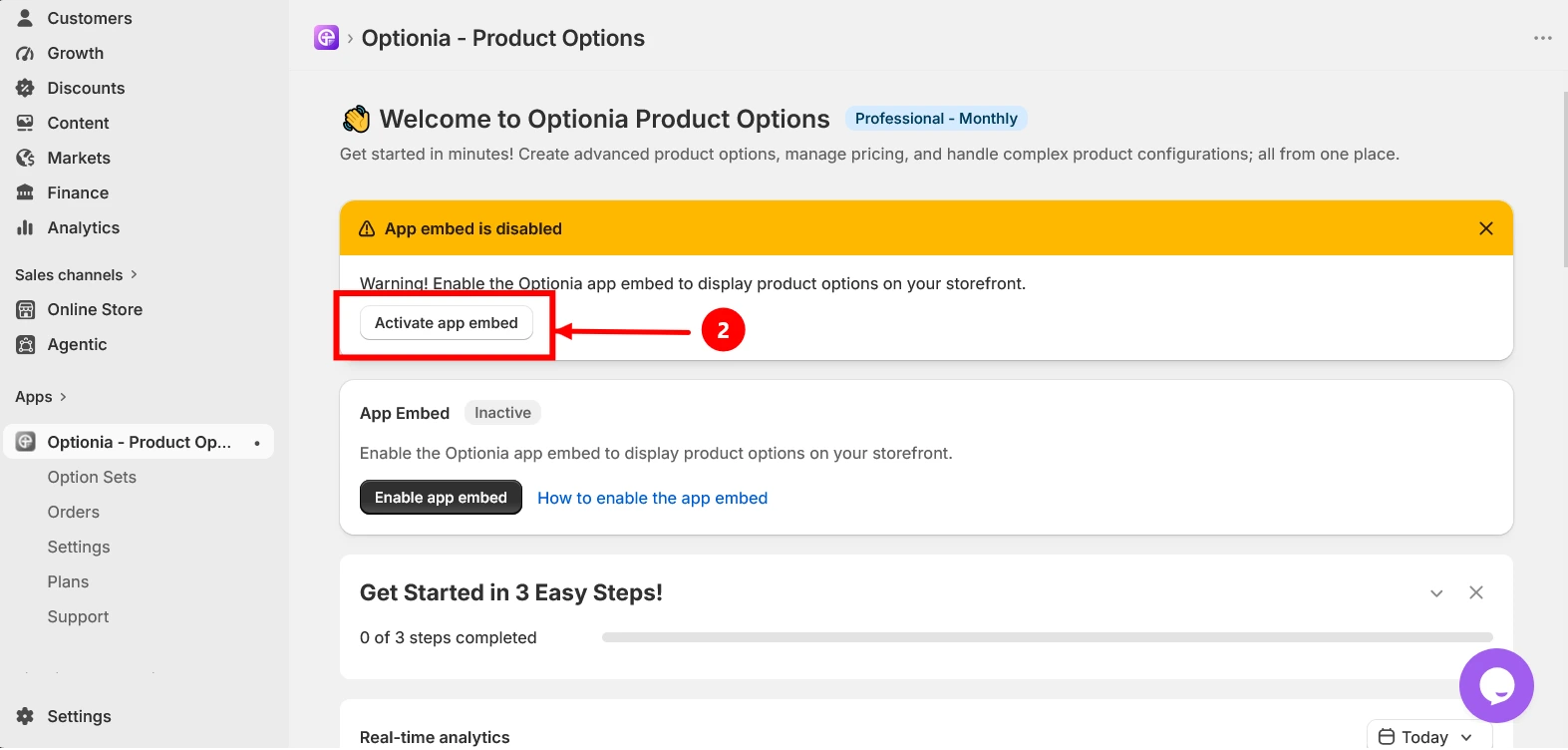
Task: Close the Get Started steps card
Action: pos(1475,592)
